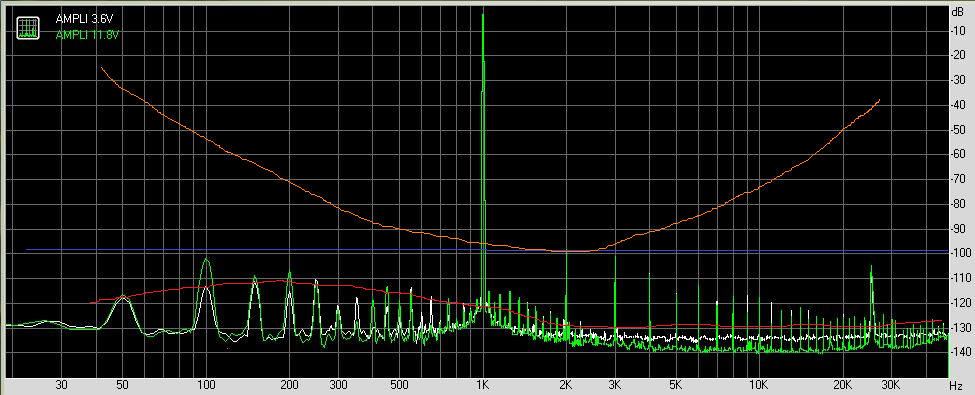Click the spectrum analyzer icon in the legend
Image resolution: width=975 pixels, height=395 pixels.
pyautogui.click(x=28, y=27)
